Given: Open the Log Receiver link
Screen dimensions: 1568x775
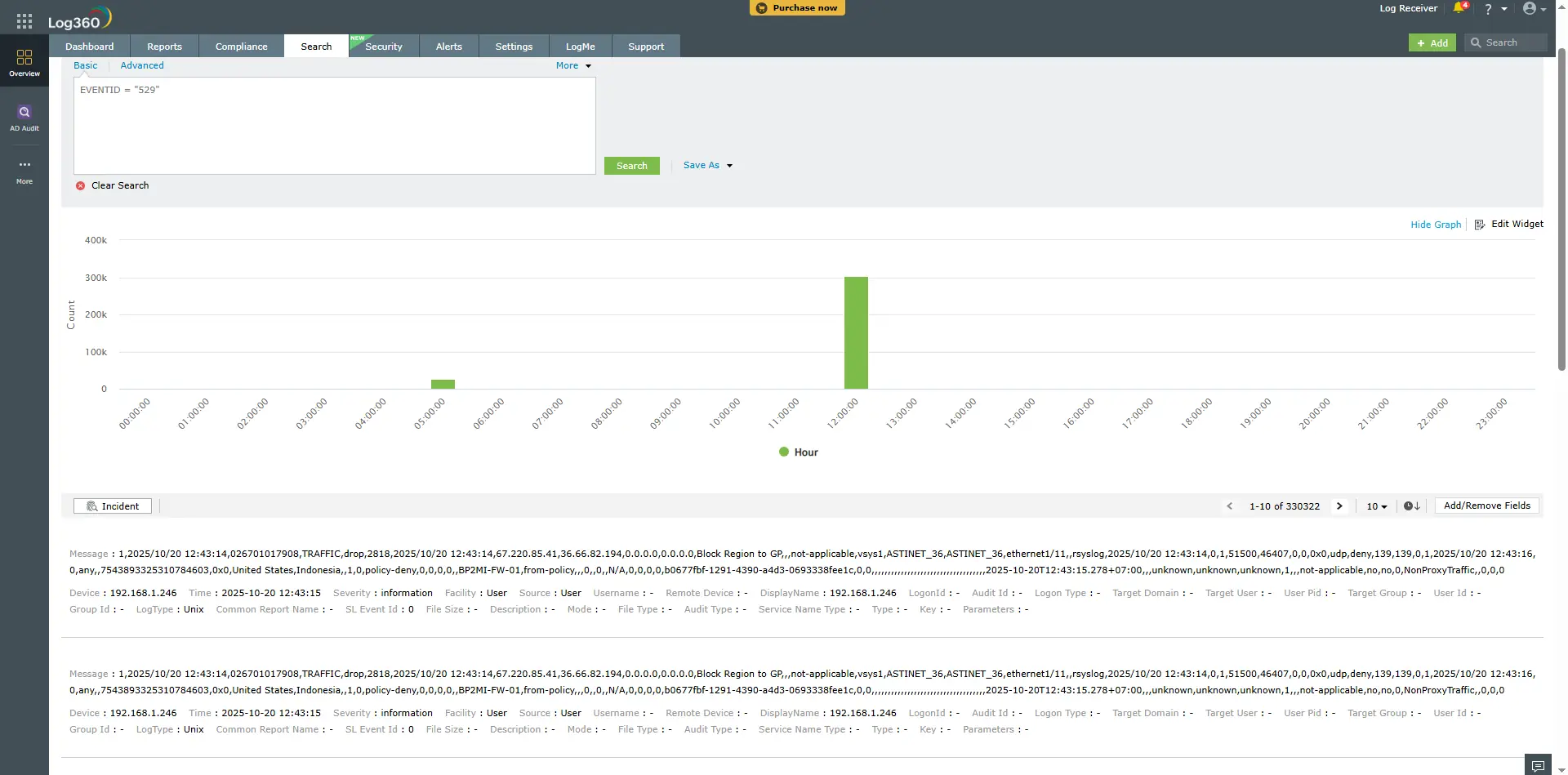Looking at the screenshot, I should click(x=1409, y=8).
